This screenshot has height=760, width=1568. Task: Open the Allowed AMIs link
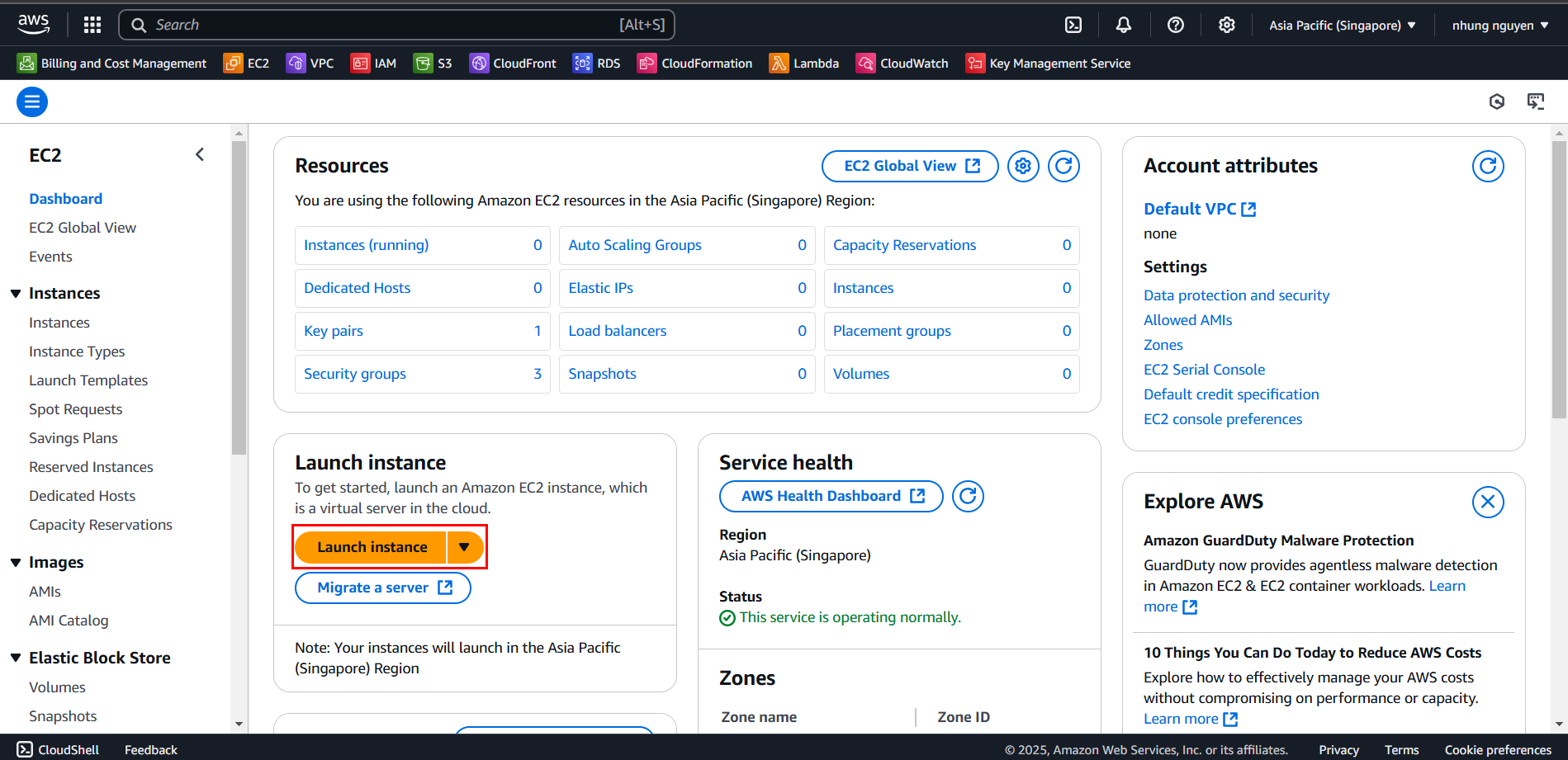point(1187,320)
